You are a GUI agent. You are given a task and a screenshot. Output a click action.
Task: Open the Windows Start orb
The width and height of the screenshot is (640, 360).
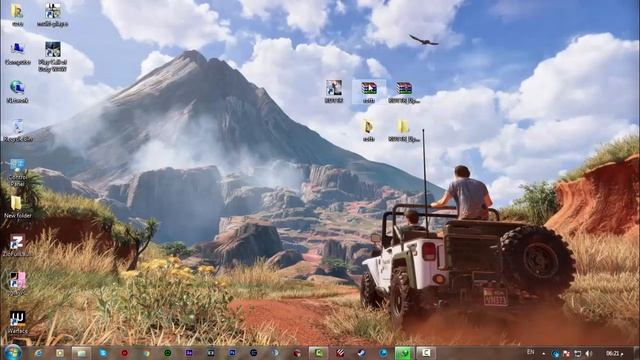coord(13,352)
